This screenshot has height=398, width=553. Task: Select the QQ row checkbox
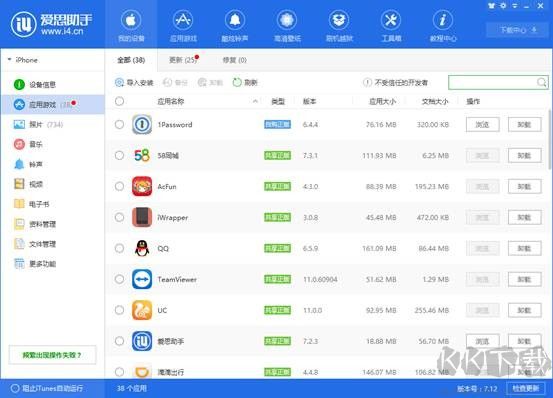[x=120, y=248]
